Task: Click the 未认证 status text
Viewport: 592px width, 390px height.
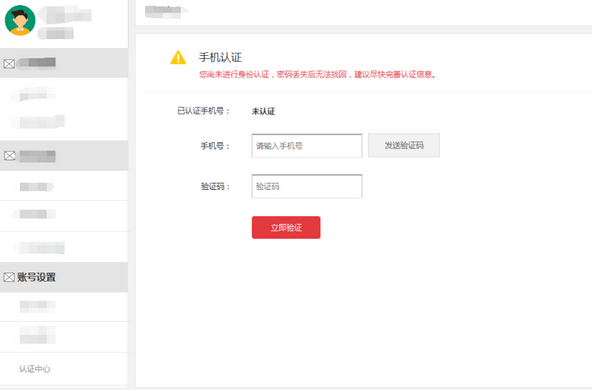Action: (x=263, y=111)
